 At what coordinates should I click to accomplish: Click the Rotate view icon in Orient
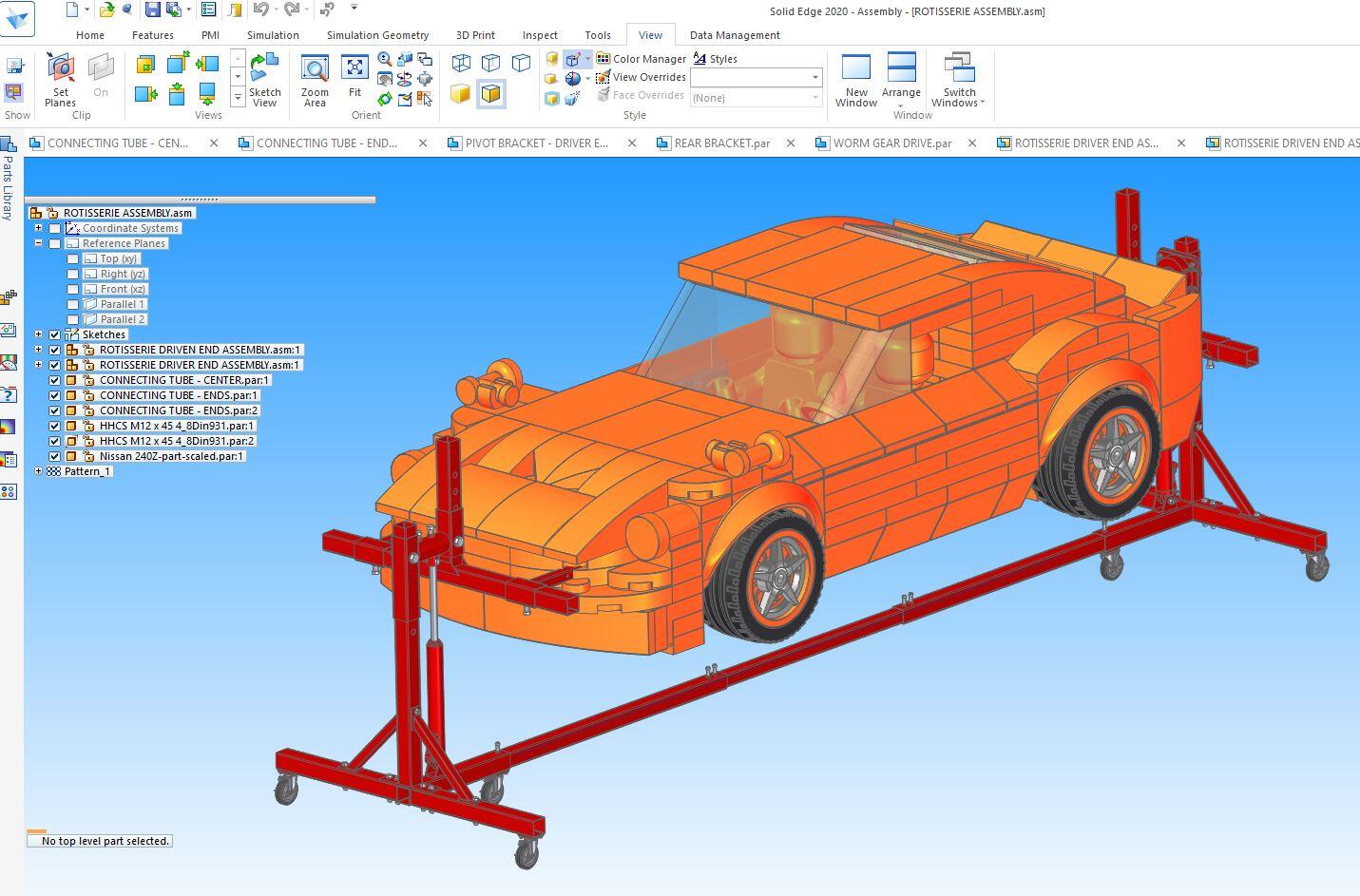pyautogui.click(x=405, y=79)
